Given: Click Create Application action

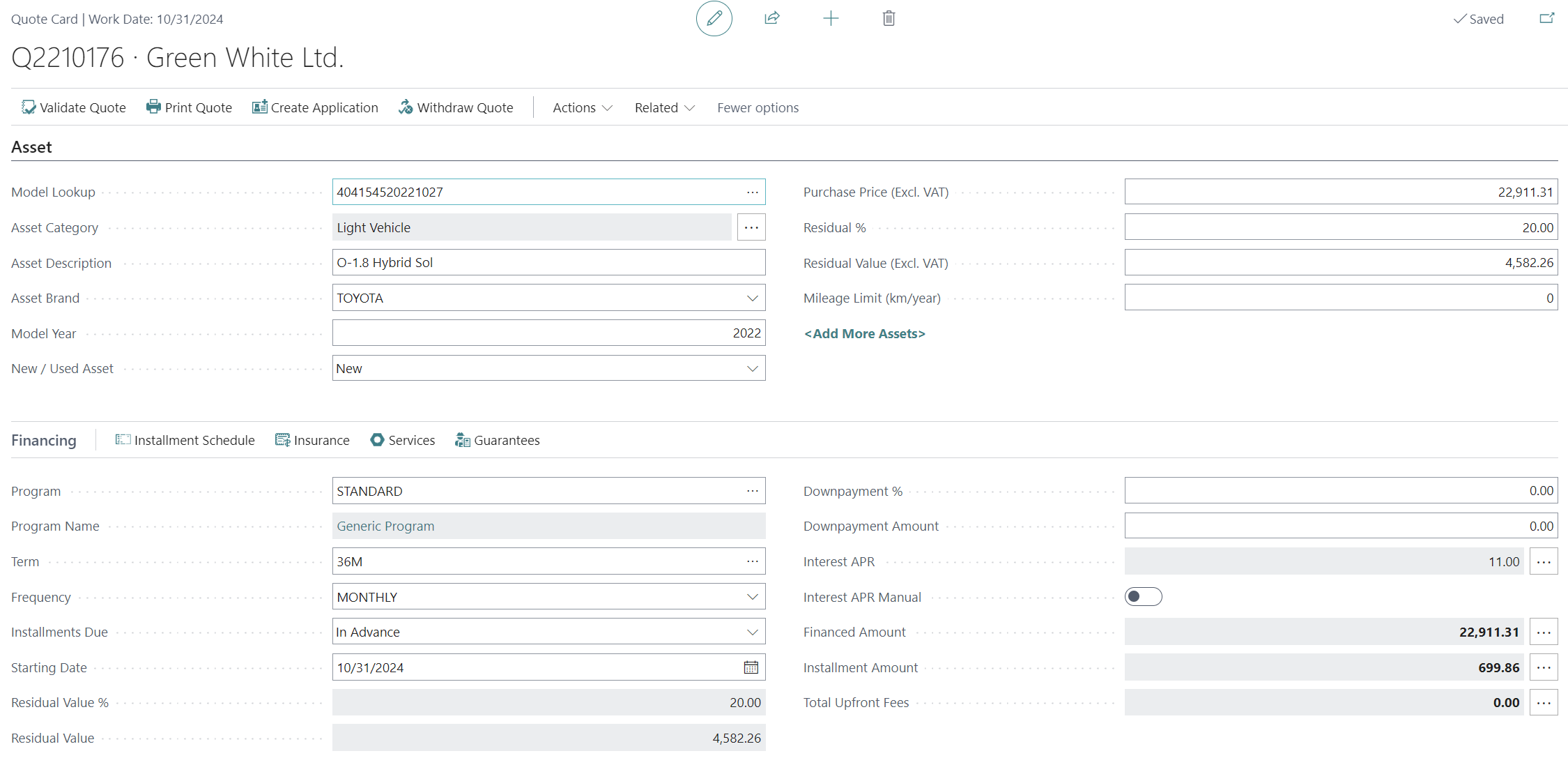Looking at the screenshot, I should pyautogui.click(x=315, y=107).
